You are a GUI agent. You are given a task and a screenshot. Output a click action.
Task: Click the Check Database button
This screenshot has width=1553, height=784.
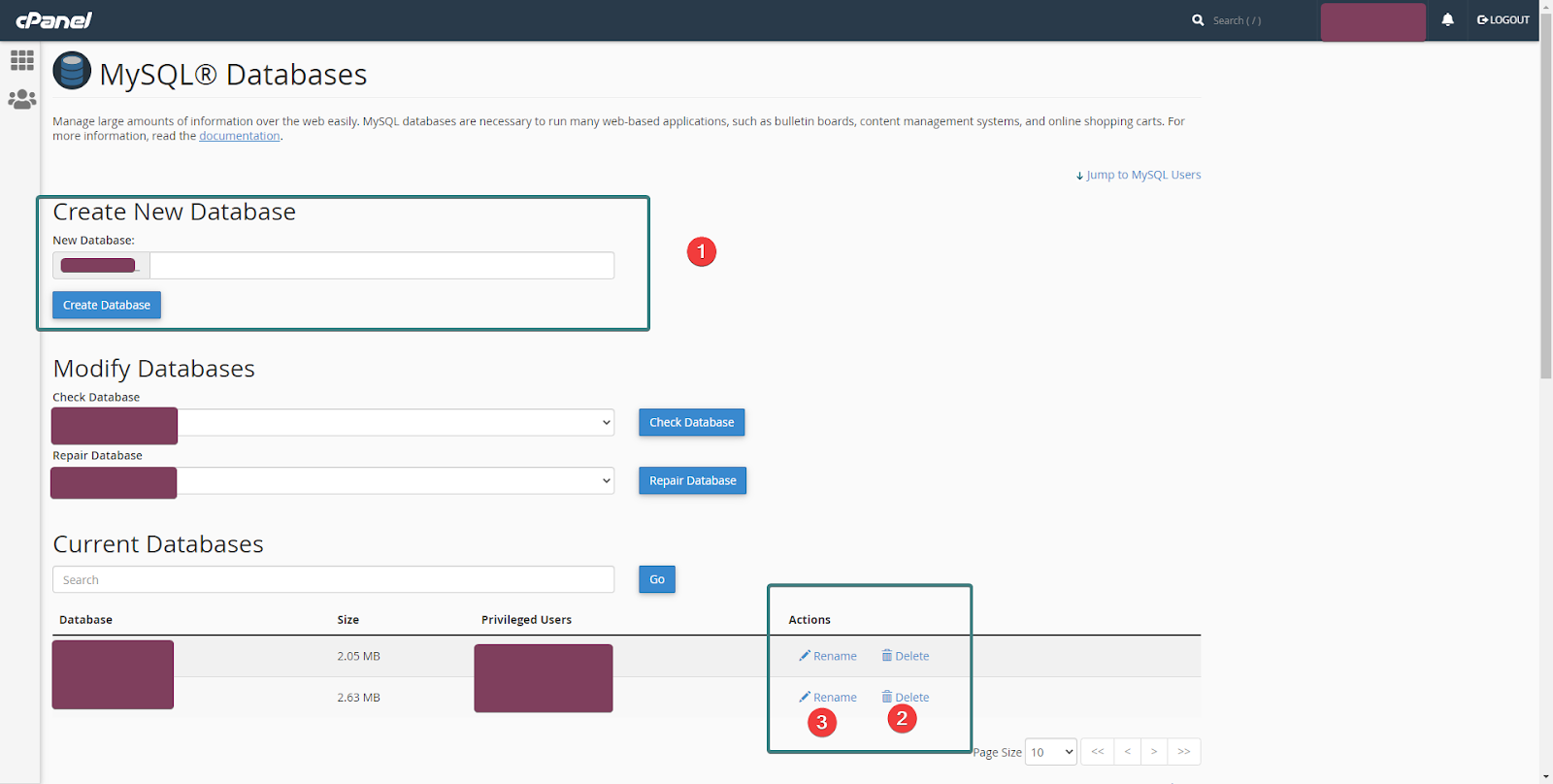(x=691, y=422)
